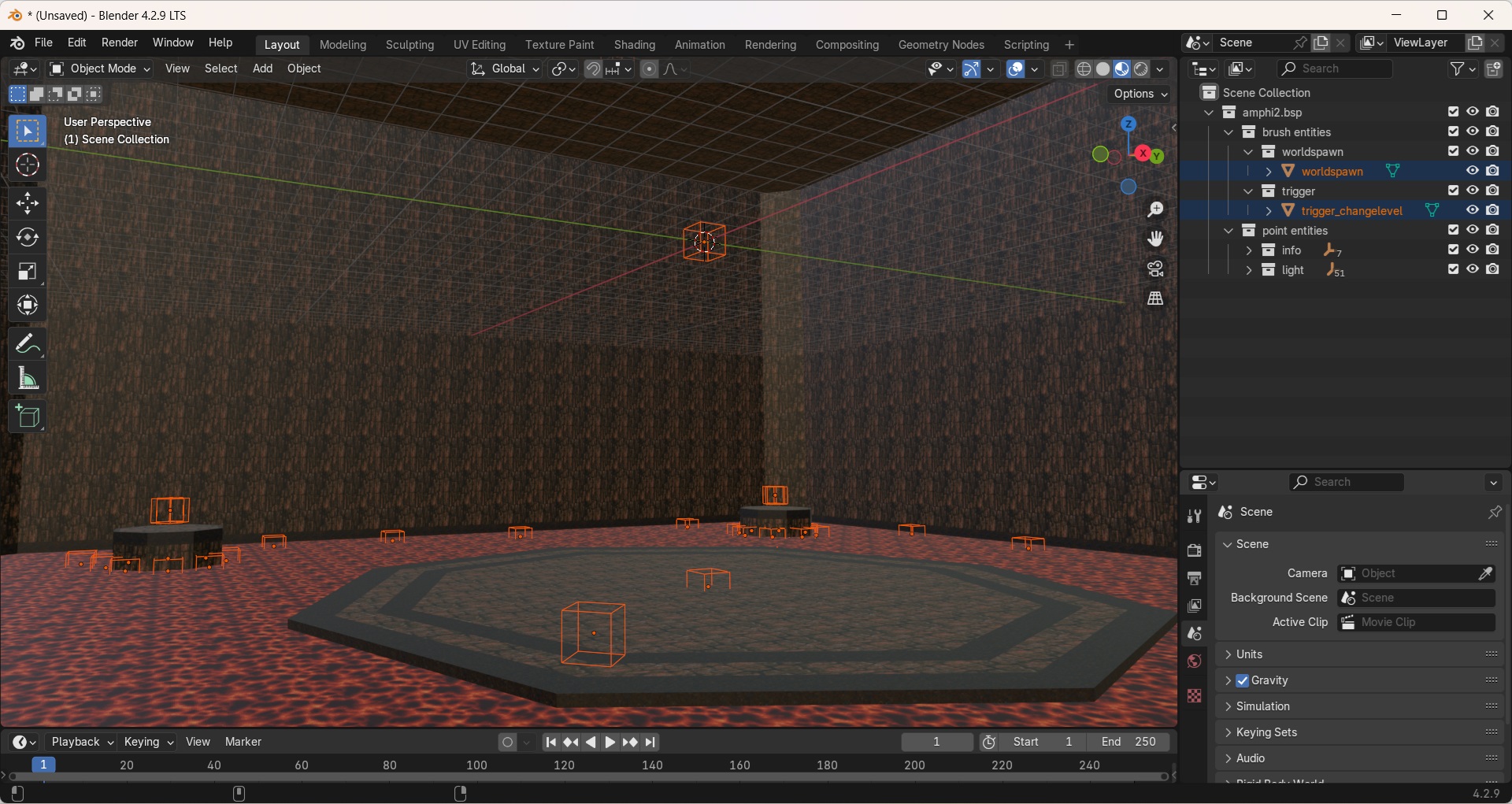Toggle auto keying record button
This screenshot has height=804, width=1512.
tap(508, 743)
